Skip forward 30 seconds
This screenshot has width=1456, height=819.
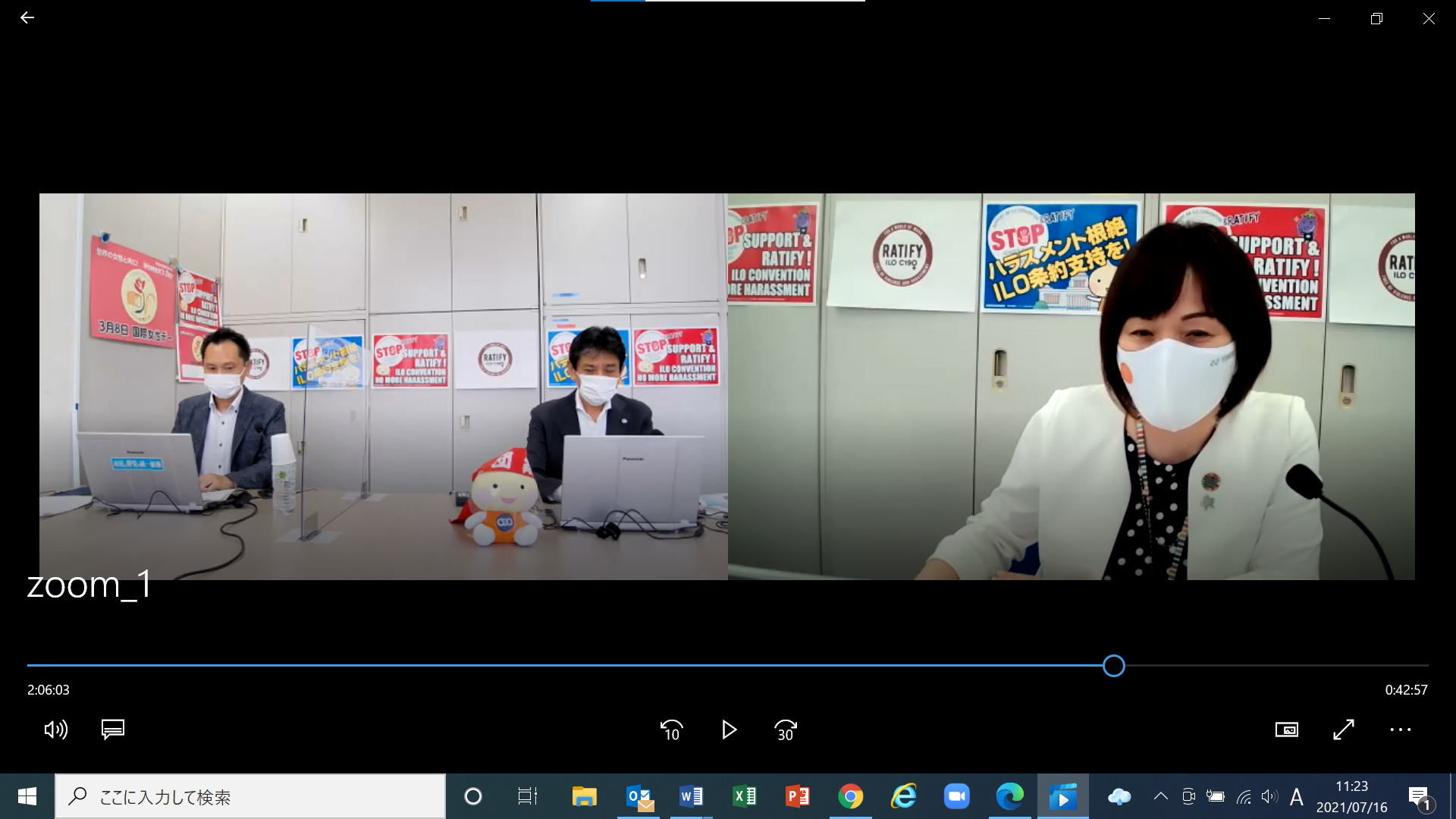(x=786, y=730)
